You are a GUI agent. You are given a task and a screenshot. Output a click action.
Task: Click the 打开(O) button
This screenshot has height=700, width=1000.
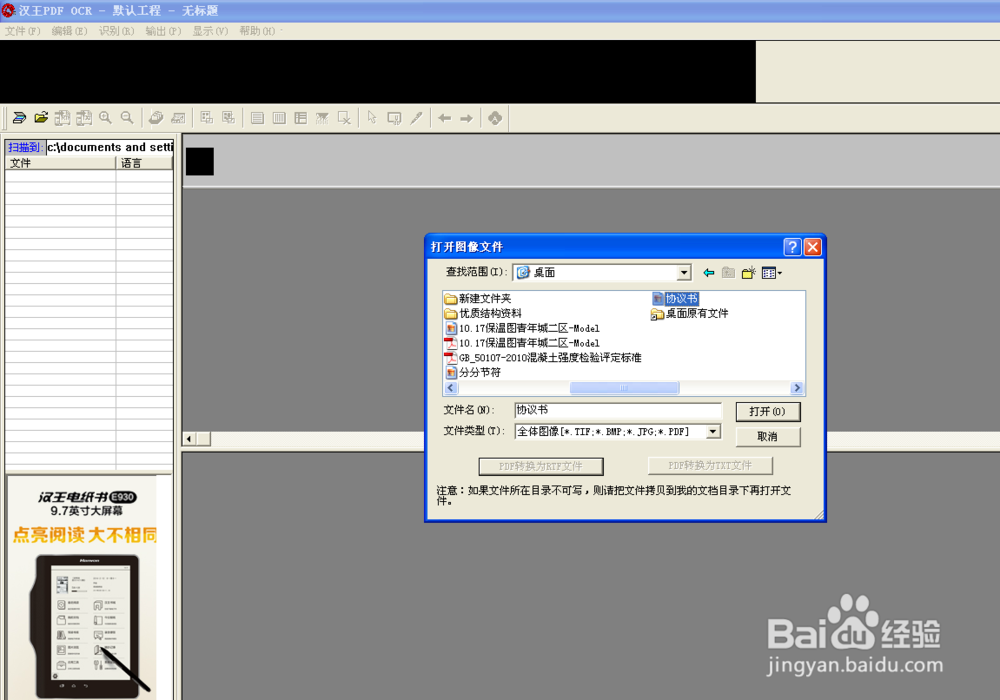(x=768, y=411)
